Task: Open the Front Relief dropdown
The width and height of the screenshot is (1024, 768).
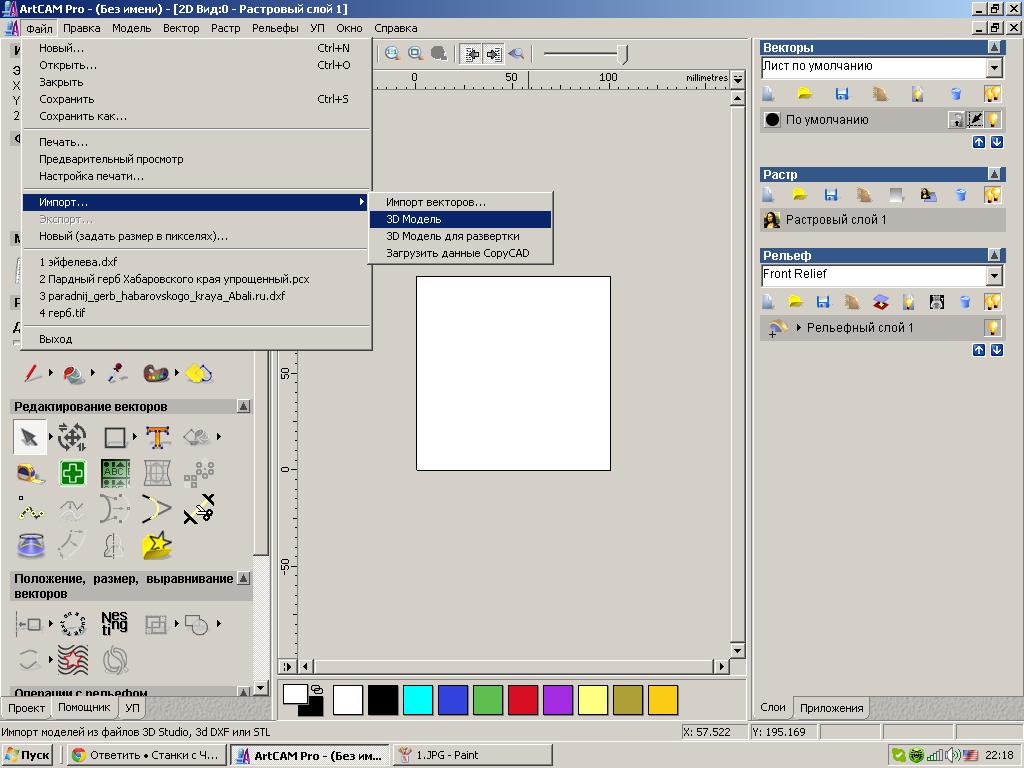Action: (994, 275)
